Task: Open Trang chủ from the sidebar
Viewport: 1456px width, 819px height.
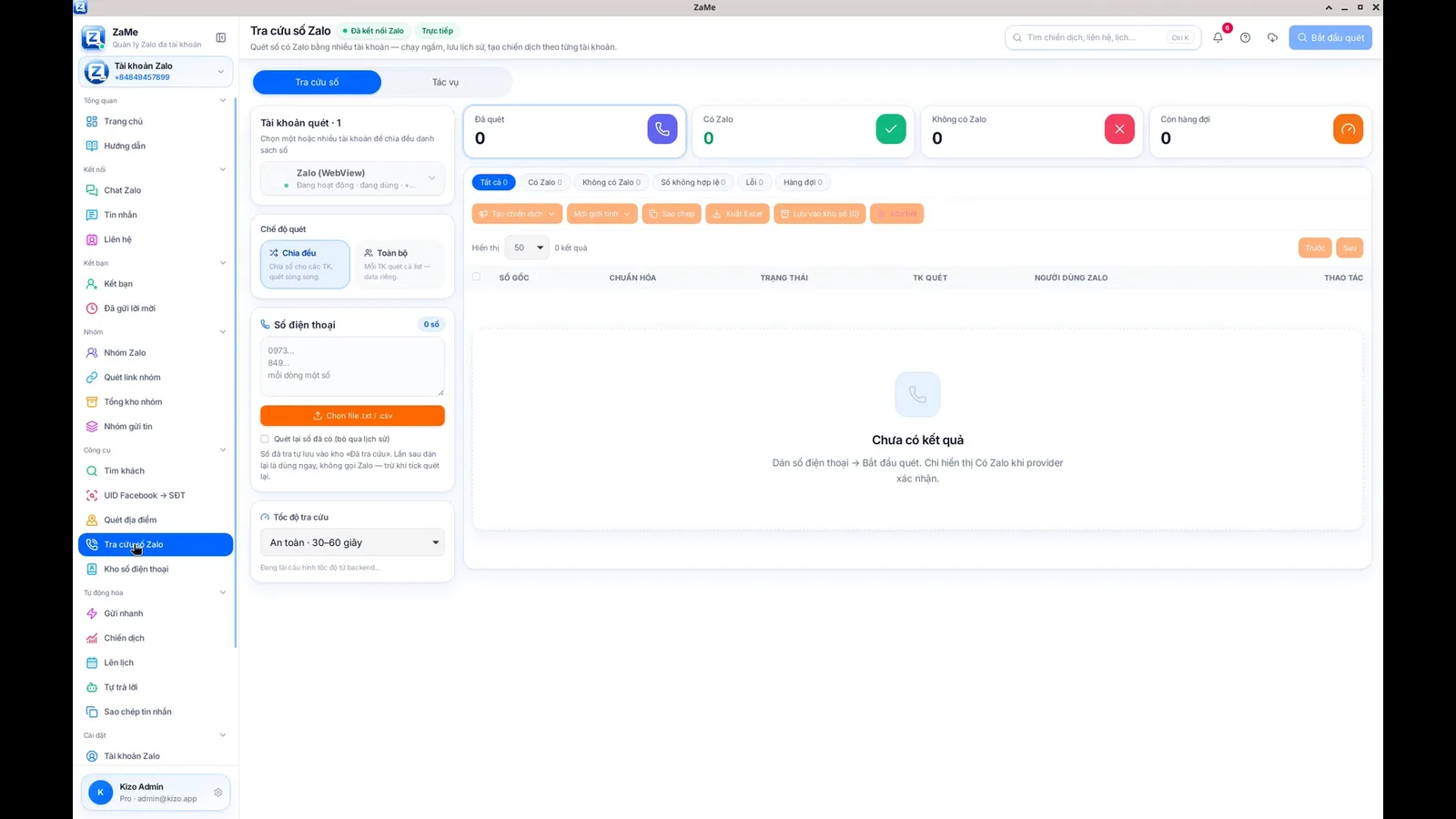Action: click(x=156, y=121)
